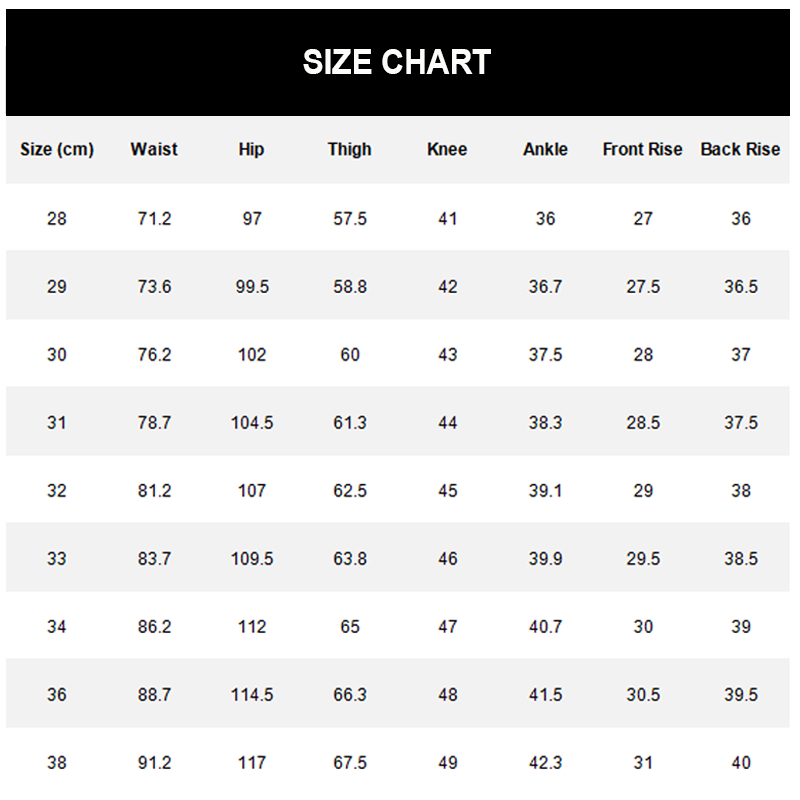The width and height of the screenshot is (800, 800).
Task: Click size 38 row label
Action: coord(57,763)
